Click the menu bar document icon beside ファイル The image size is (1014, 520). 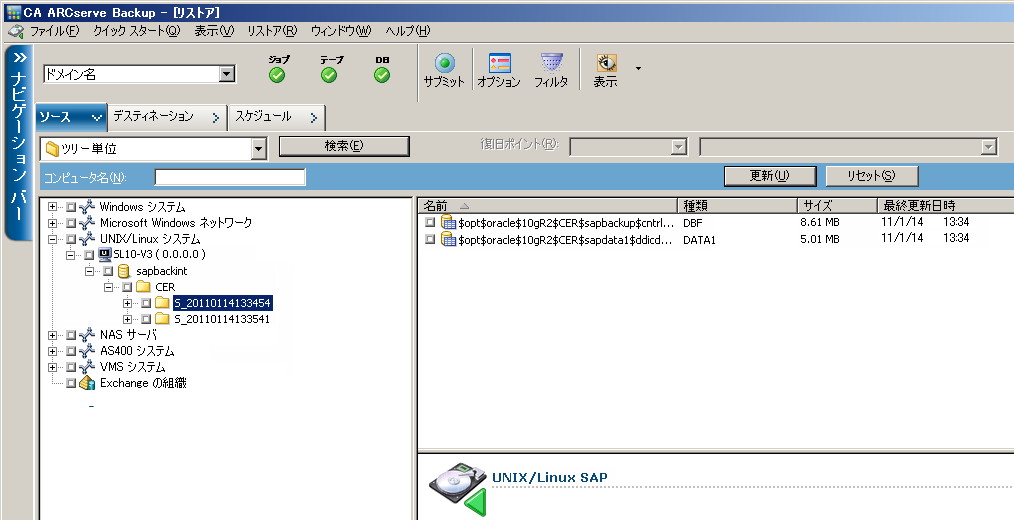(x=16, y=30)
